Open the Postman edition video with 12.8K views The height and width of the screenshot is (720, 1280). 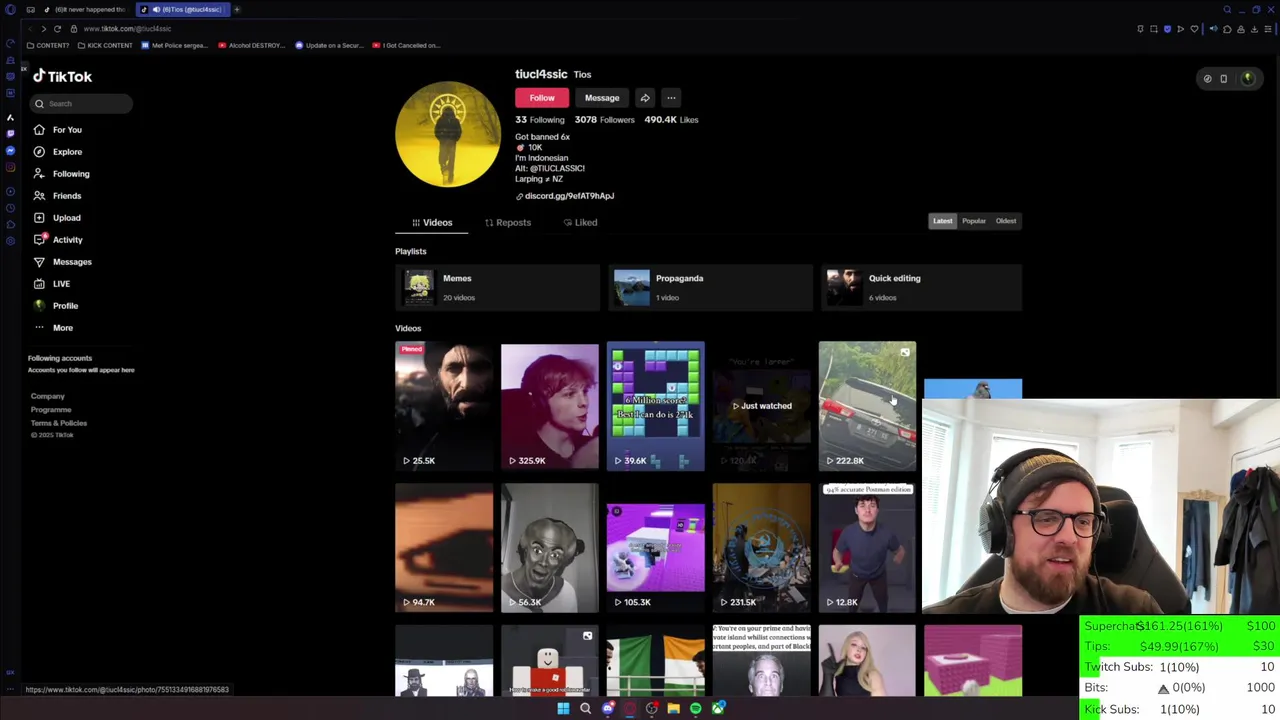coord(867,548)
